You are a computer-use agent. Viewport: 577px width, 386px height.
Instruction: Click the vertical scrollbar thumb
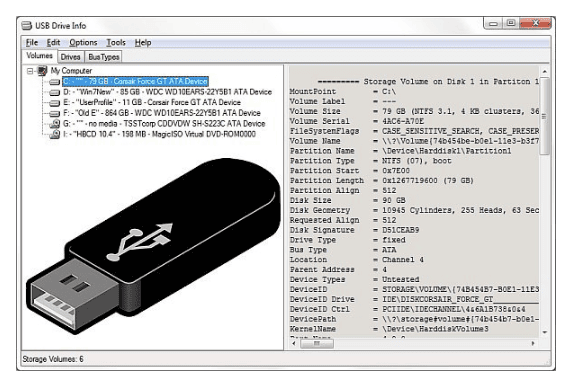[545, 116]
